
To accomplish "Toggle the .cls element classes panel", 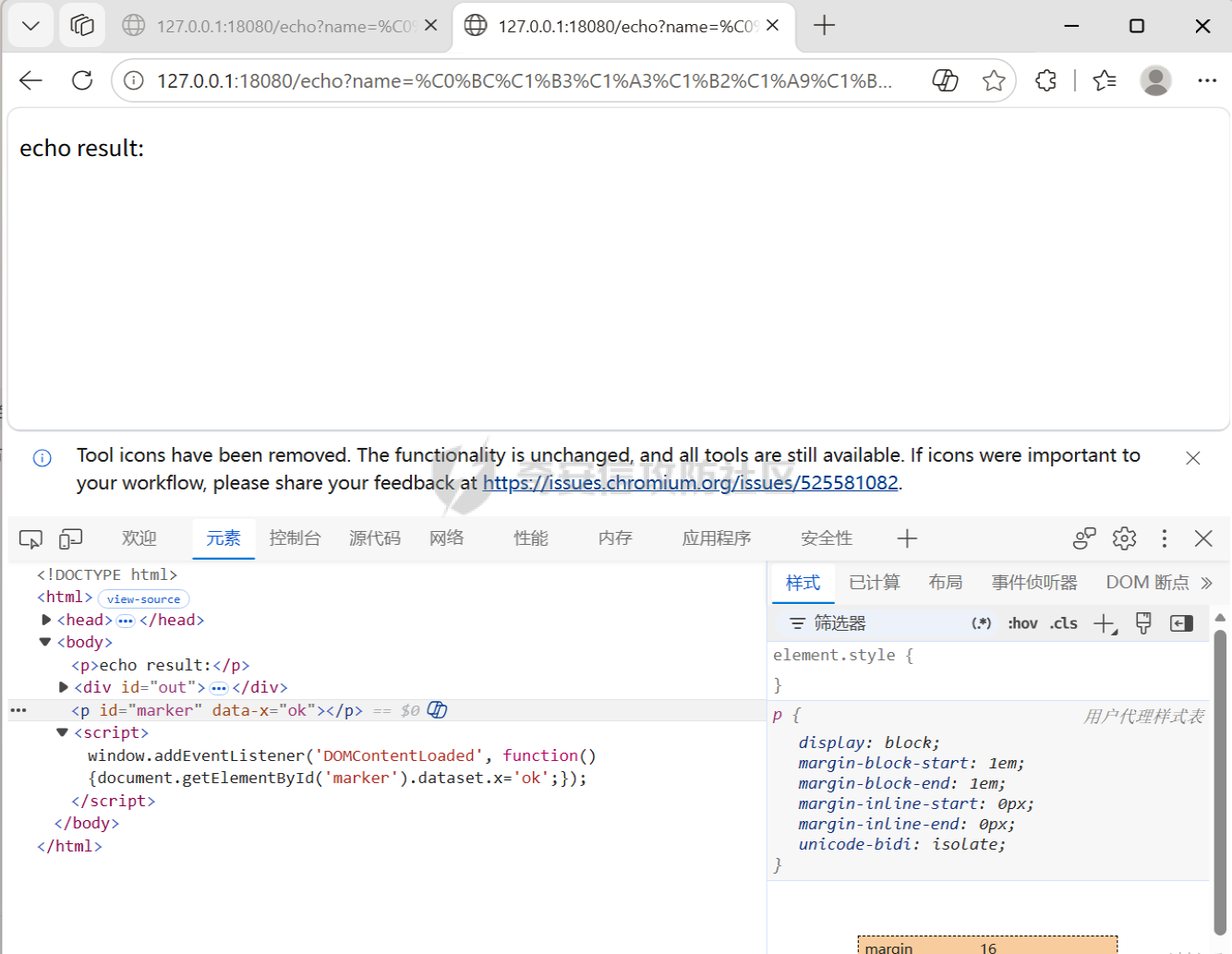I will [1063, 623].
